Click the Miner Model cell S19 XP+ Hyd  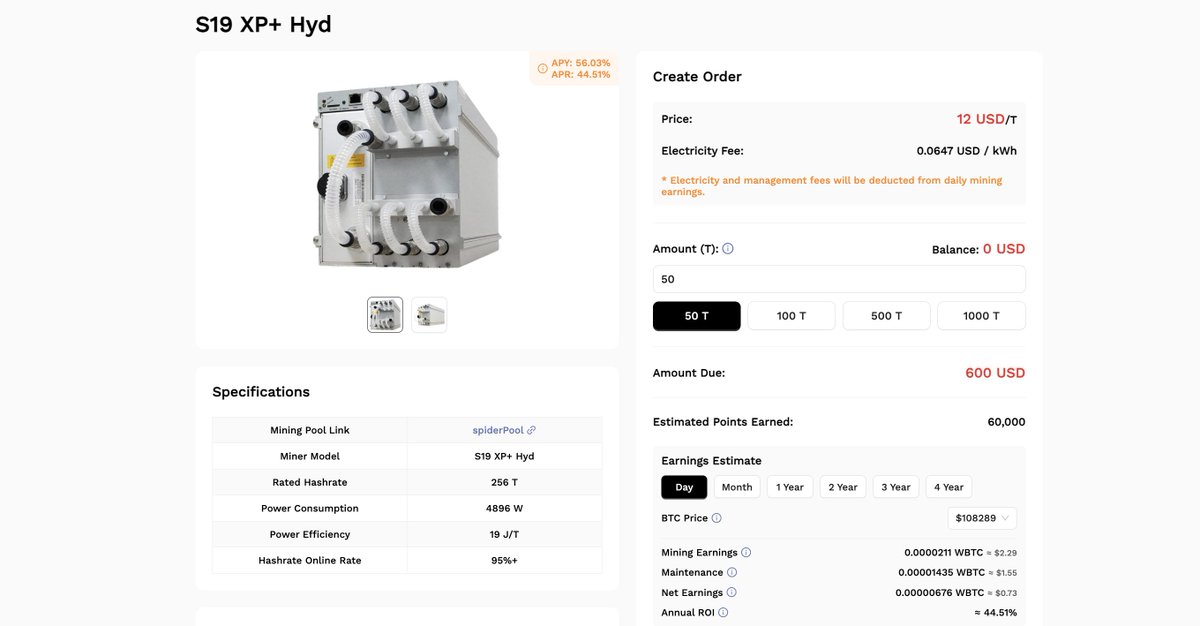[504, 456]
